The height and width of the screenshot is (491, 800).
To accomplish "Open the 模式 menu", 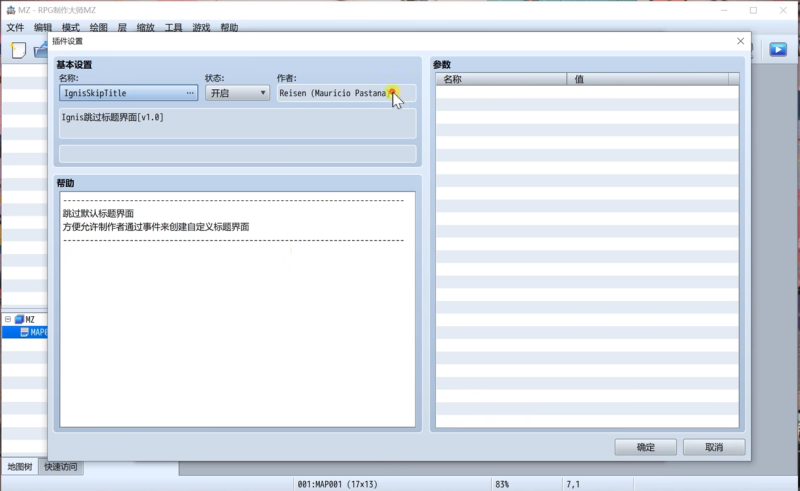I will [70, 28].
